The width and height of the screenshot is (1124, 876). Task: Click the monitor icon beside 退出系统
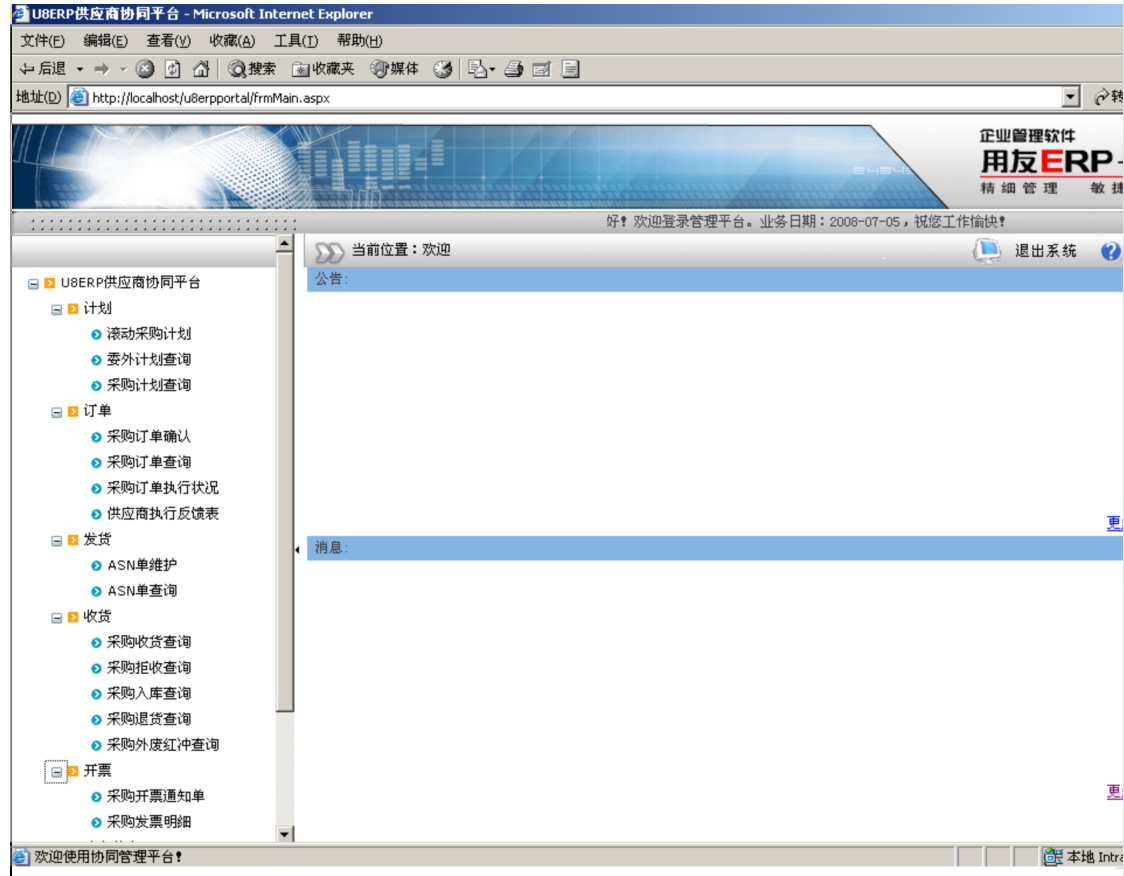point(987,250)
